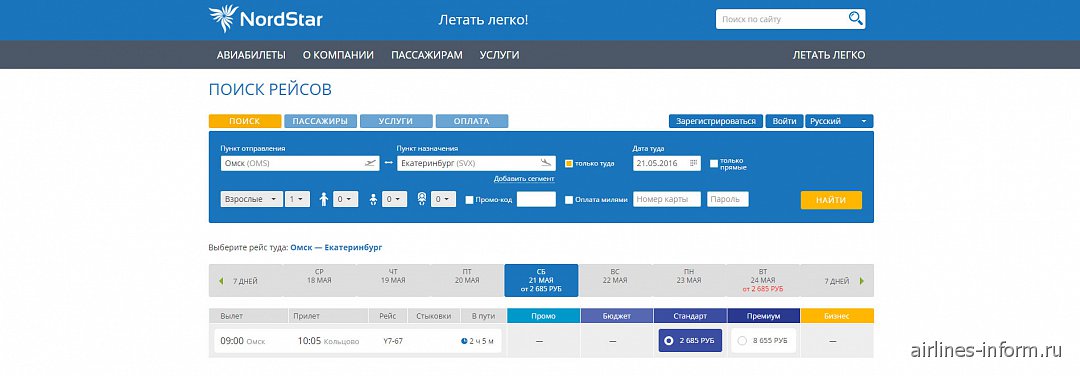Click the Пароль input field
The width and height of the screenshot is (1080, 376).
(x=727, y=200)
